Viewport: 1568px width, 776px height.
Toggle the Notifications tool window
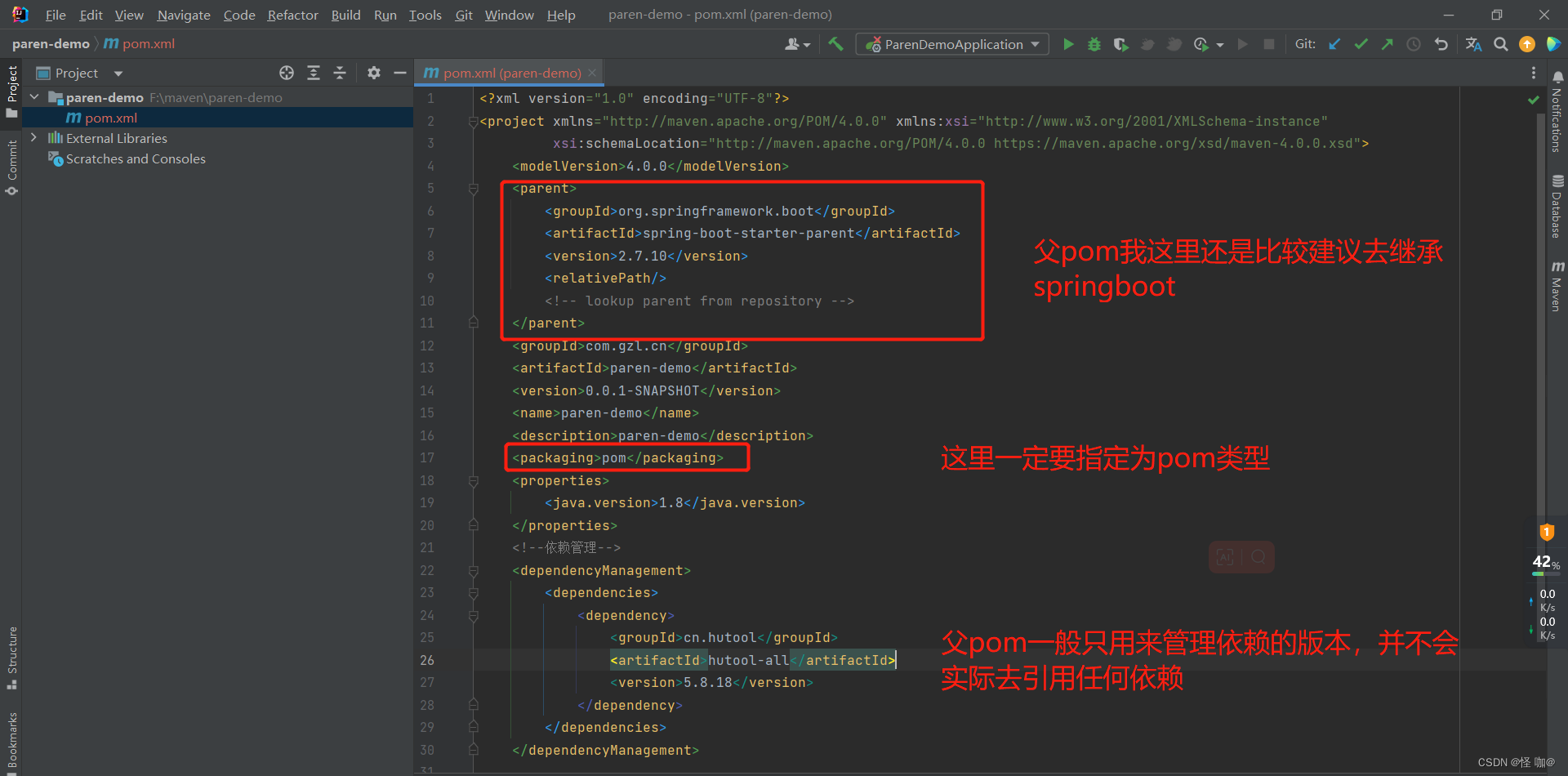point(1557,112)
